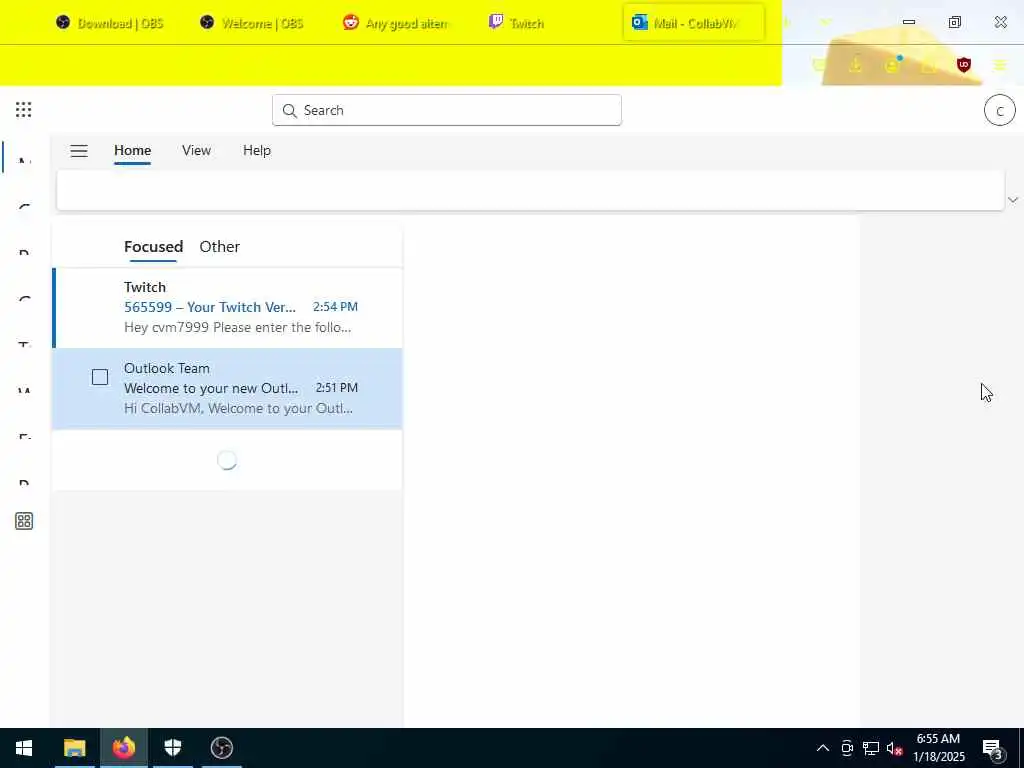This screenshot has width=1024, height=768.
Task: Open the Firefox account icon
Action: pyautogui.click(x=892, y=65)
